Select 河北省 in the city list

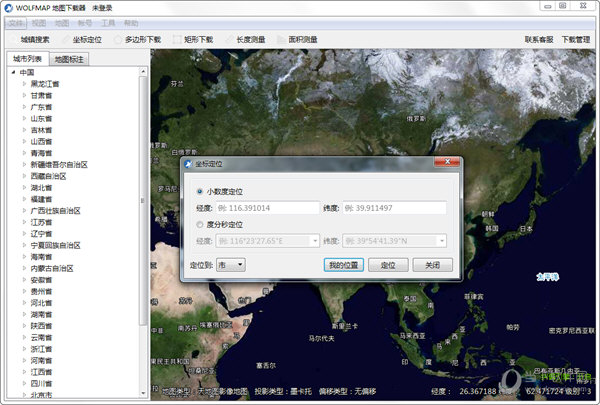pyautogui.click(x=41, y=303)
